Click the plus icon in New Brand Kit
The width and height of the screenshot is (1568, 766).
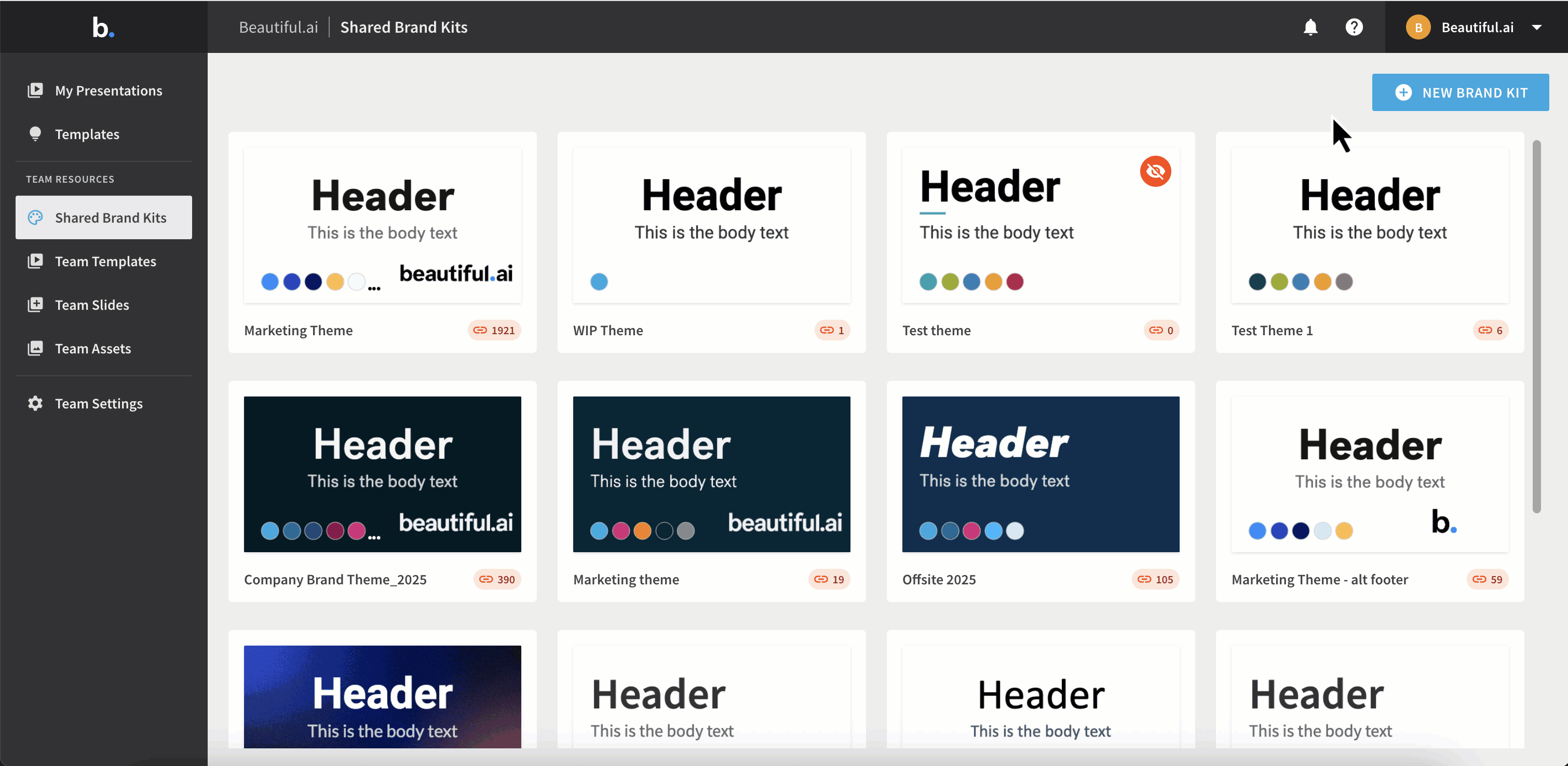tap(1402, 92)
